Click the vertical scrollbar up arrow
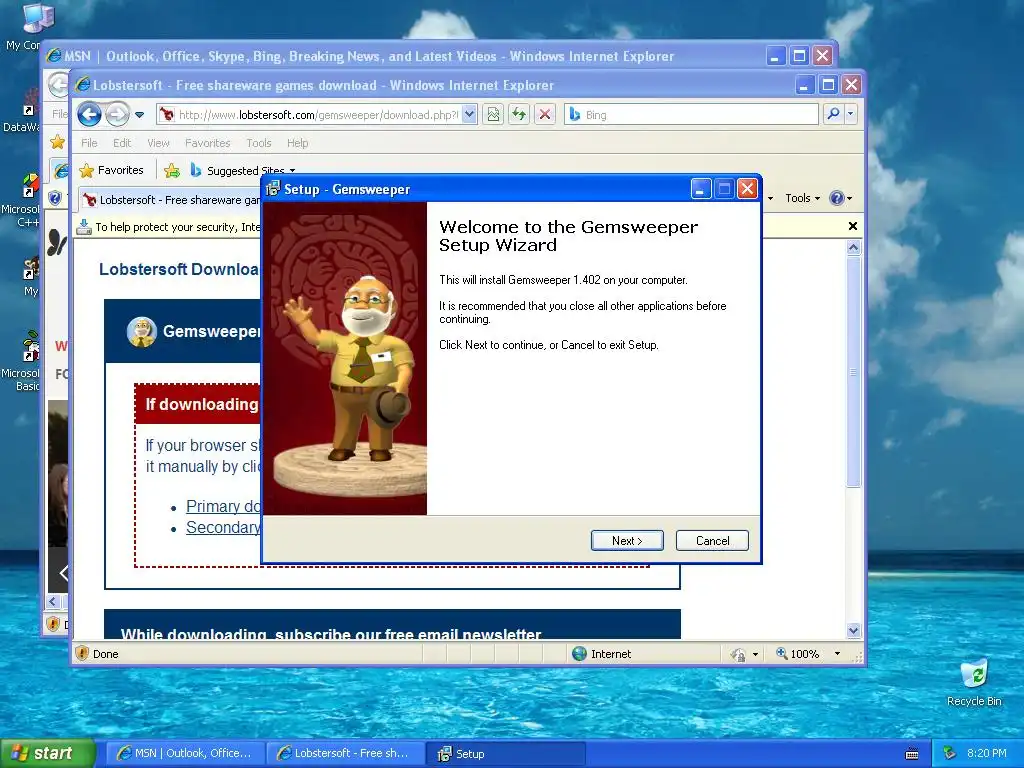1024x768 pixels. pyautogui.click(x=853, y=248)
